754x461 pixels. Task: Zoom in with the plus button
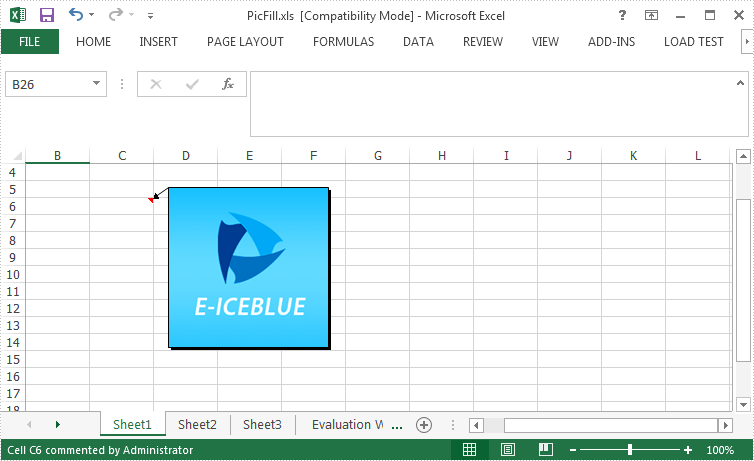coord(688,450)
